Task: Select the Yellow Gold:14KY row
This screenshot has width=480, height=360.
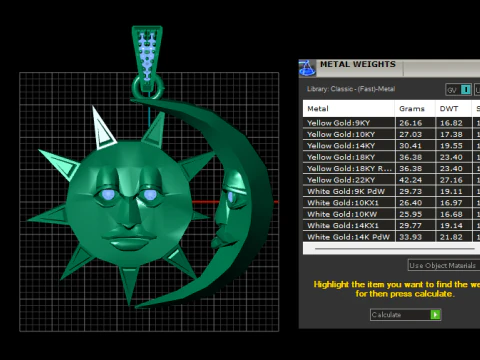Action: click(x=391, y=146)
